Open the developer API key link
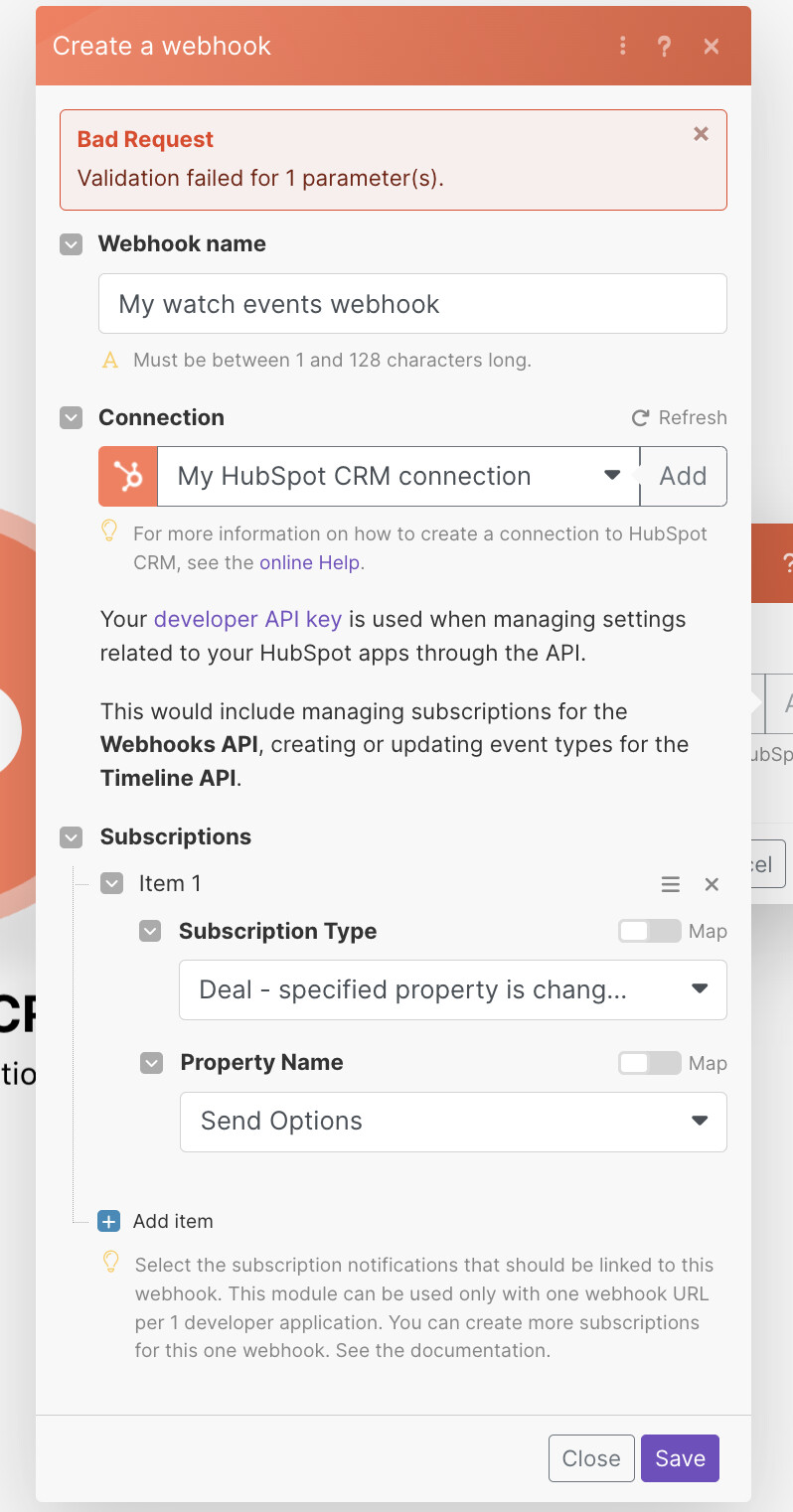This screenshot has width=793, height=1512. (247, 619)
